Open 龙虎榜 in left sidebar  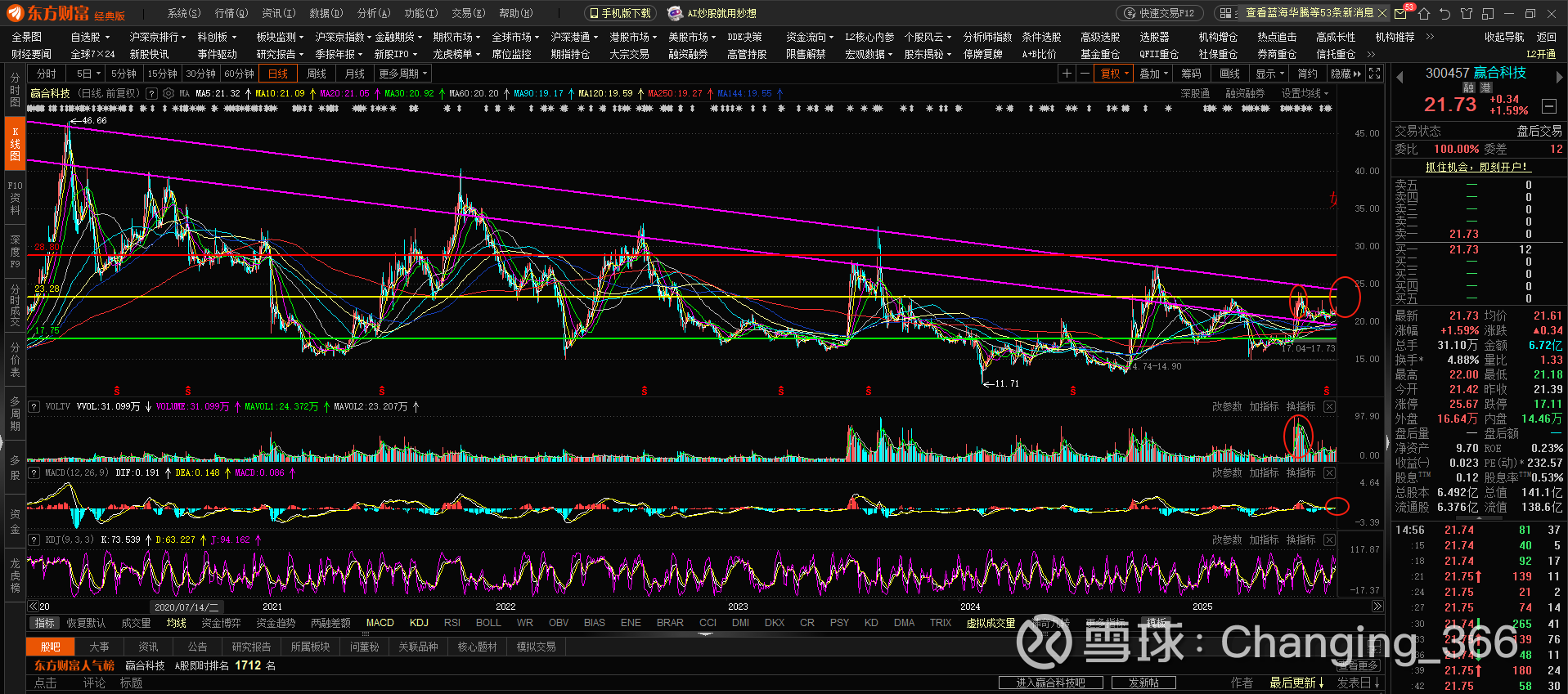[x=15, y=575]
